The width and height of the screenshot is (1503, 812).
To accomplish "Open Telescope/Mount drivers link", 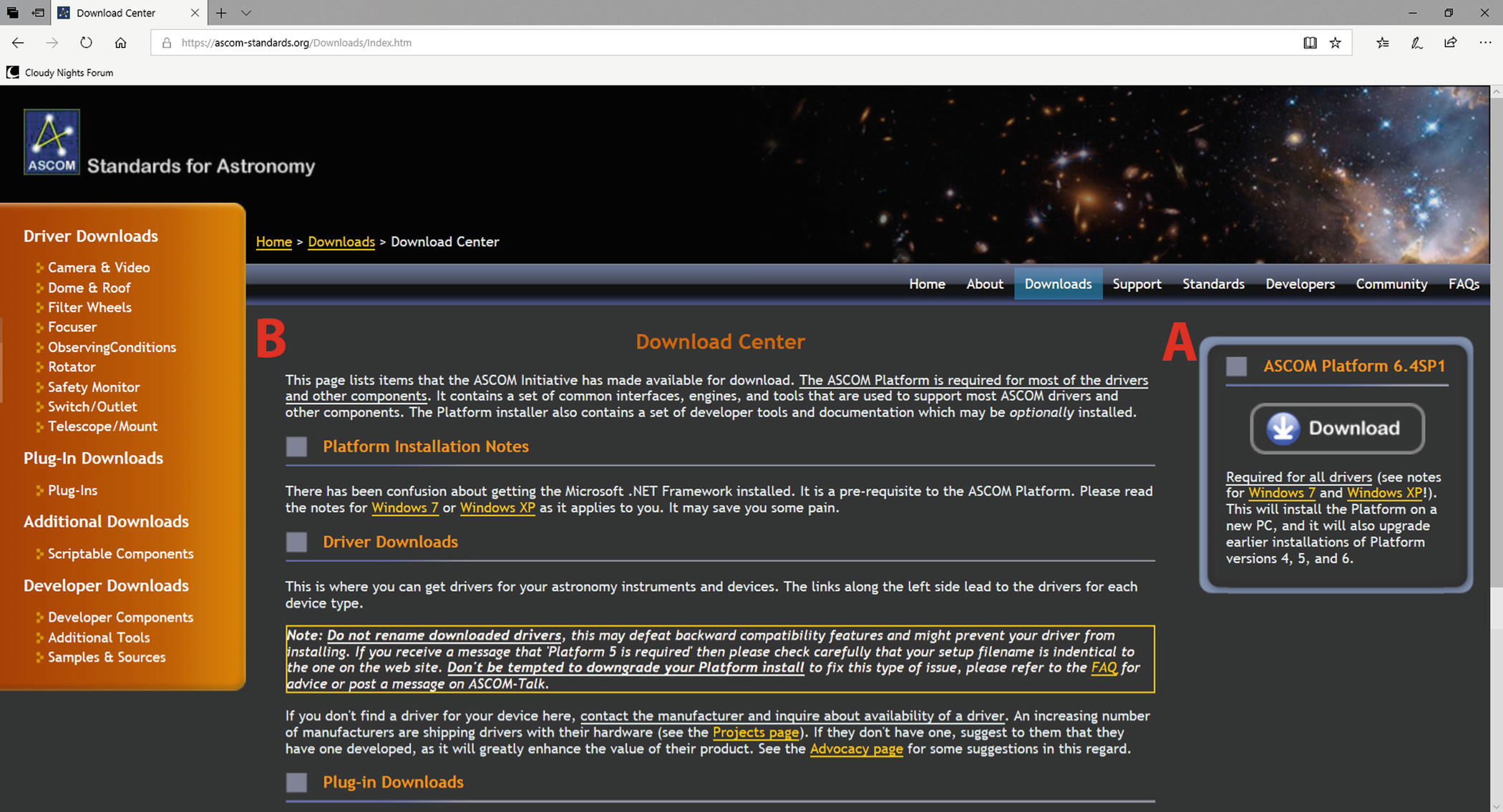I will pyautogui.click(x=102, y=426).
